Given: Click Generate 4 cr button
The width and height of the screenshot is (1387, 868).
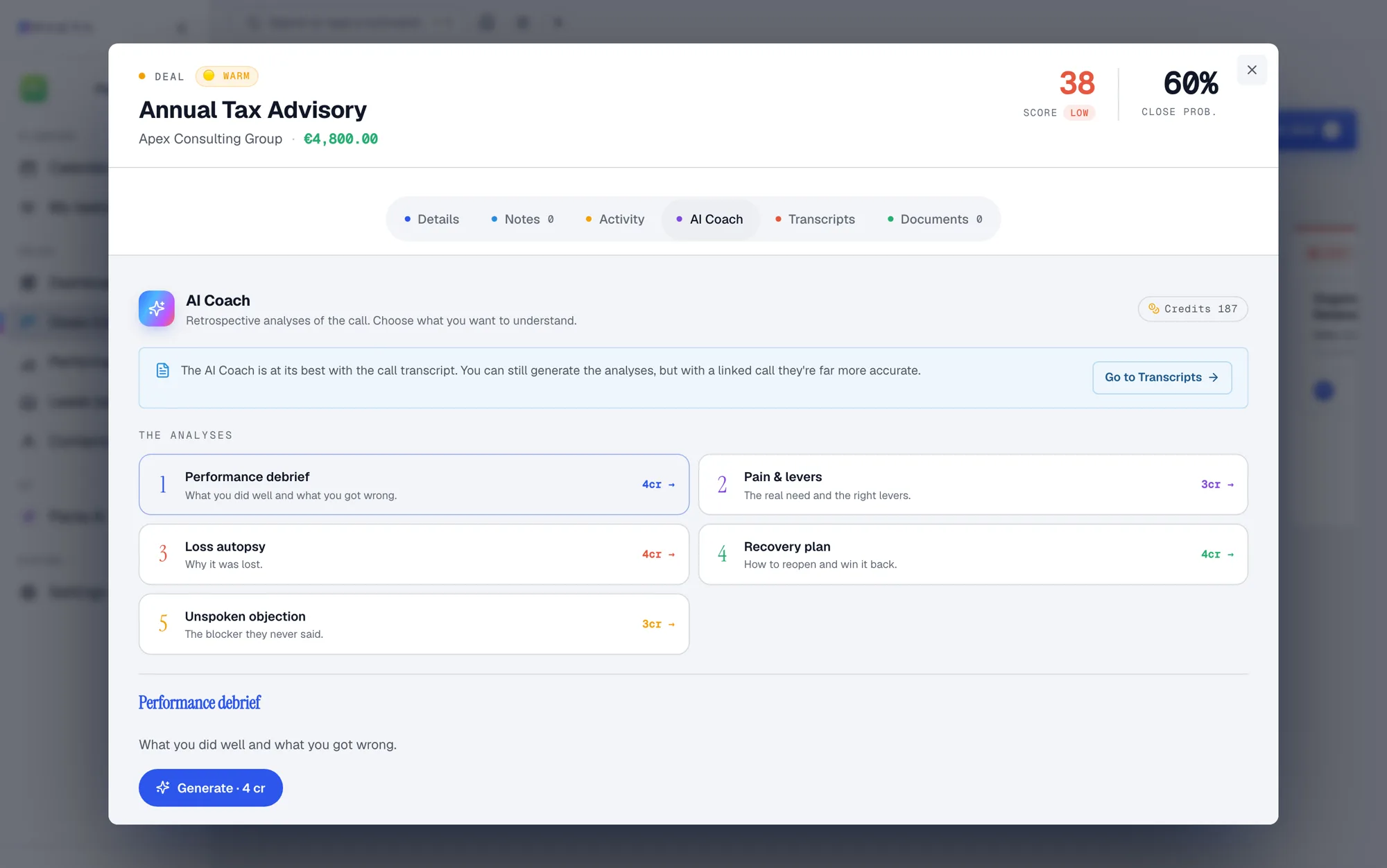Looking at the screenshot, I should pyautogui.click(x=211, y=788).
